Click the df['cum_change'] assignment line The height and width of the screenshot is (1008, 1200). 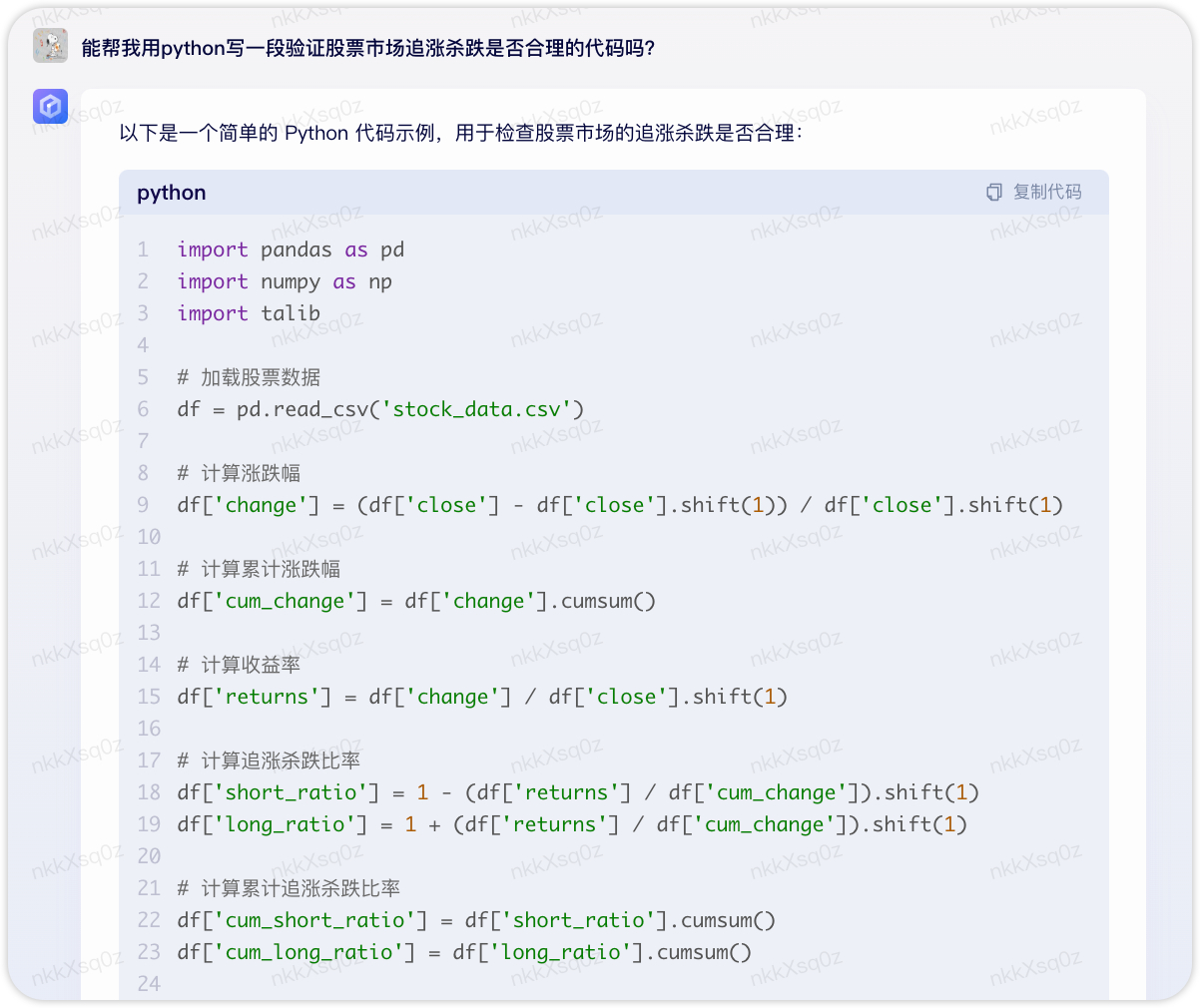coord(416,601)
